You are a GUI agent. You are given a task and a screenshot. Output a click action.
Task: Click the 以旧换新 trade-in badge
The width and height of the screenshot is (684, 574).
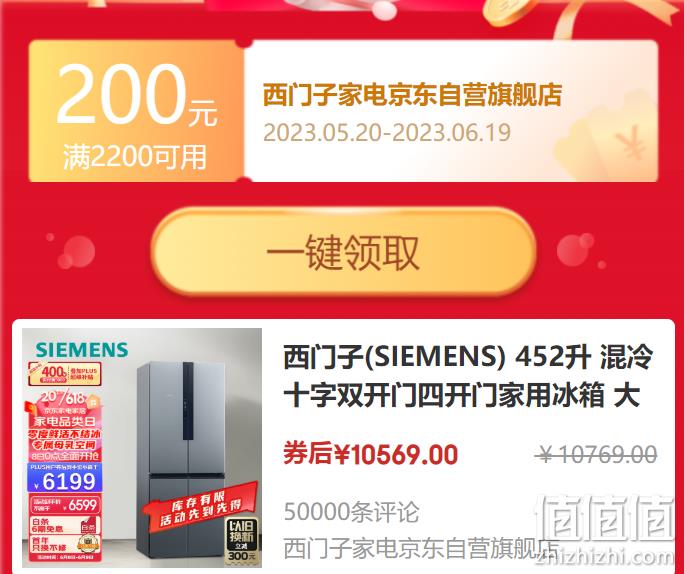pos(241,540)
